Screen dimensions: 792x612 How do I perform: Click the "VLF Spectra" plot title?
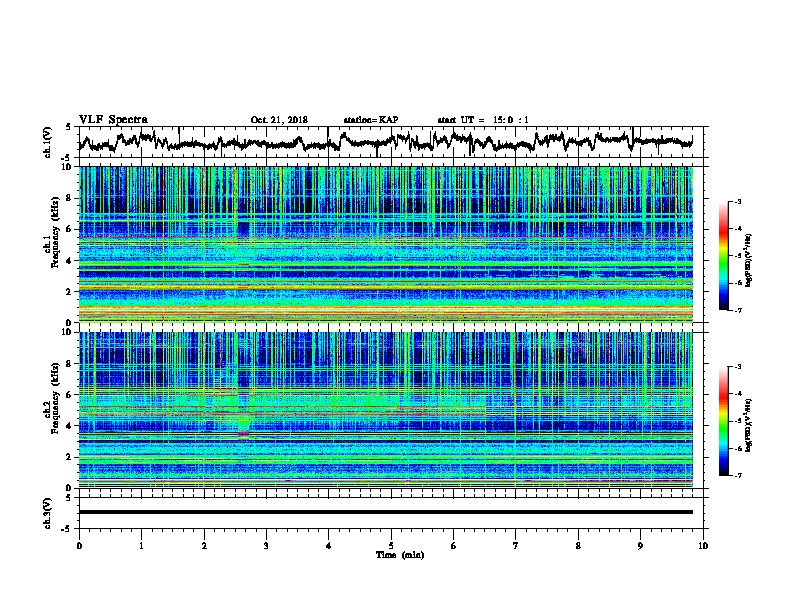pos(113,120)
